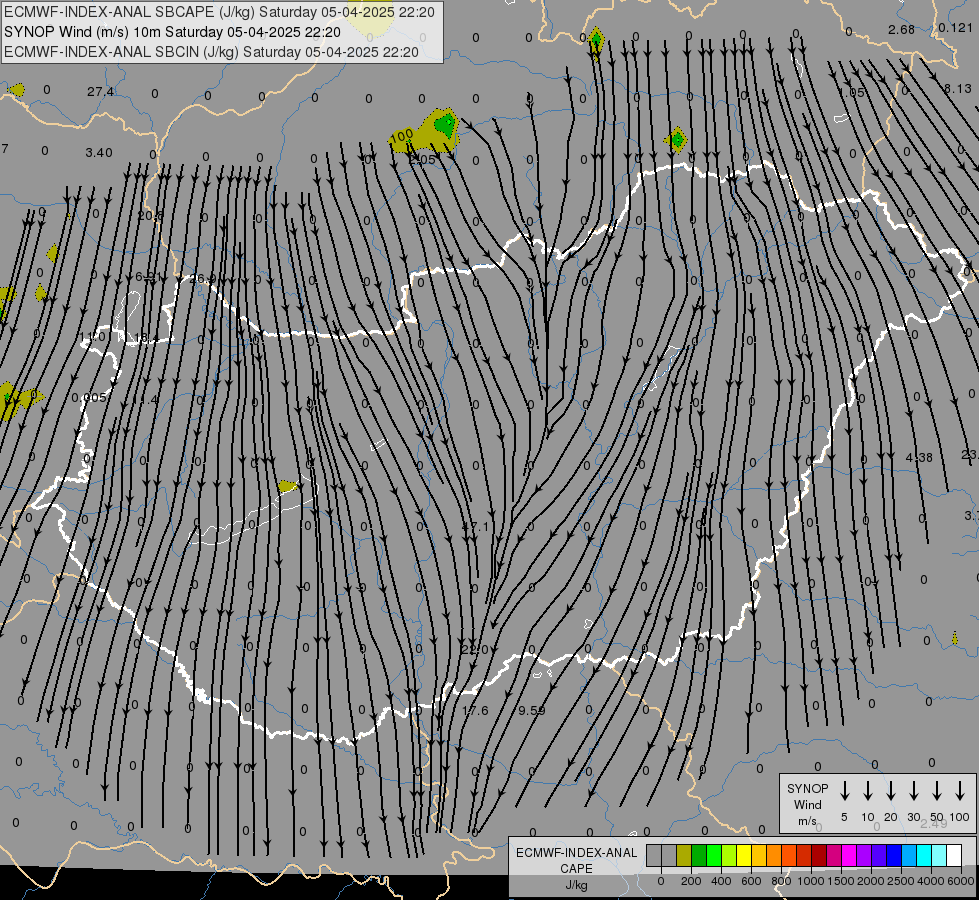This screenshot has height=900, width=979.
Task: Select the map value '2.05'
Action: pos(422,159)
